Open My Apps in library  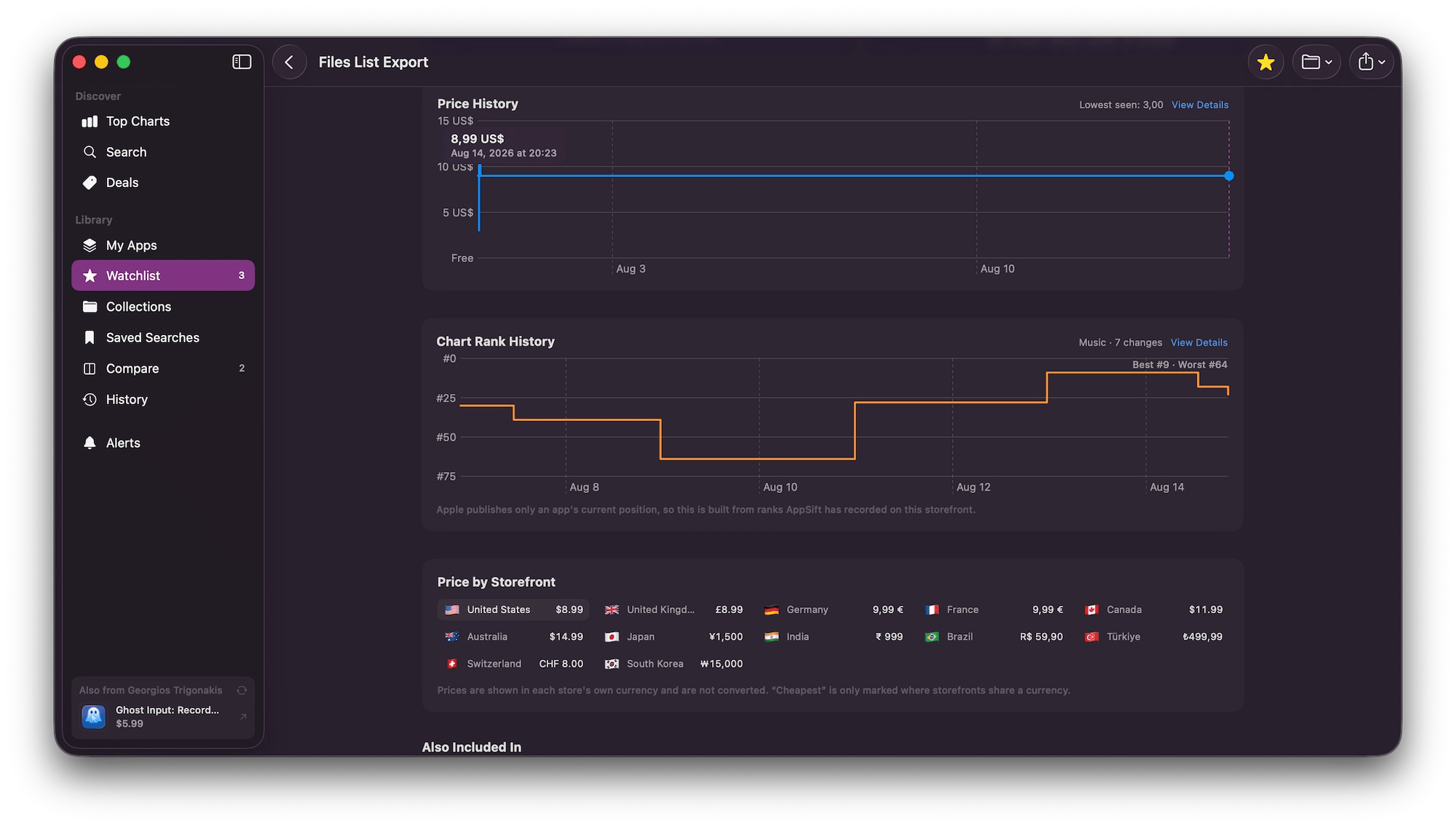tap(163, 245)
